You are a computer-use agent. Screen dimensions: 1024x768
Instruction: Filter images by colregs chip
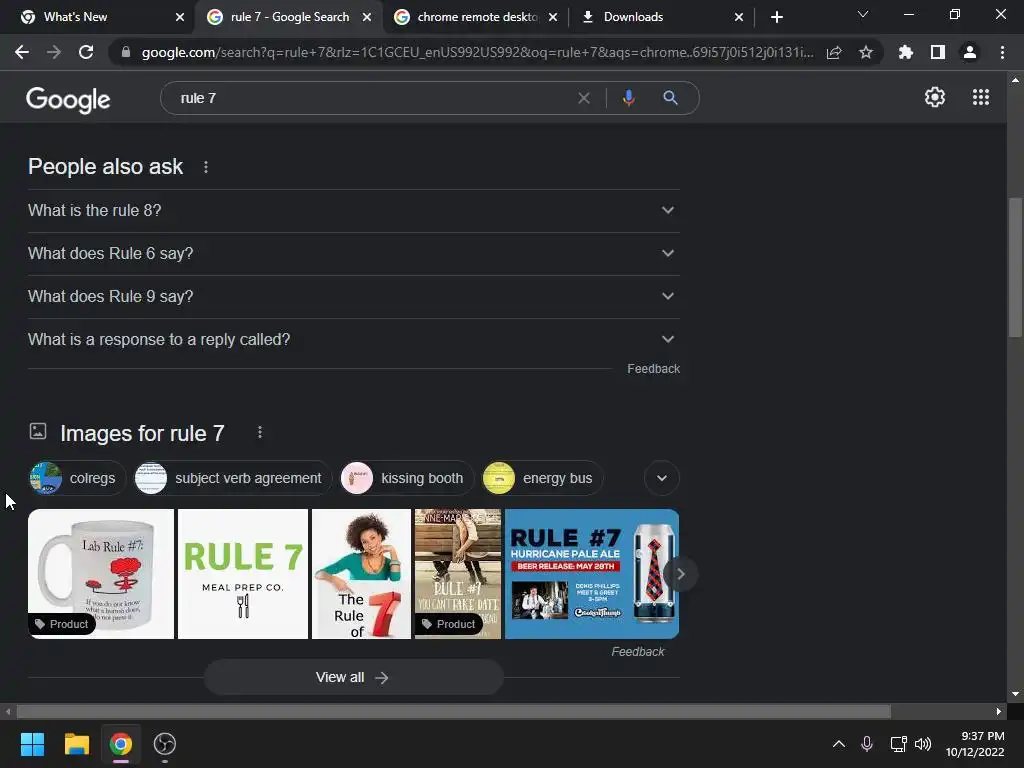[x=77, y=478]
